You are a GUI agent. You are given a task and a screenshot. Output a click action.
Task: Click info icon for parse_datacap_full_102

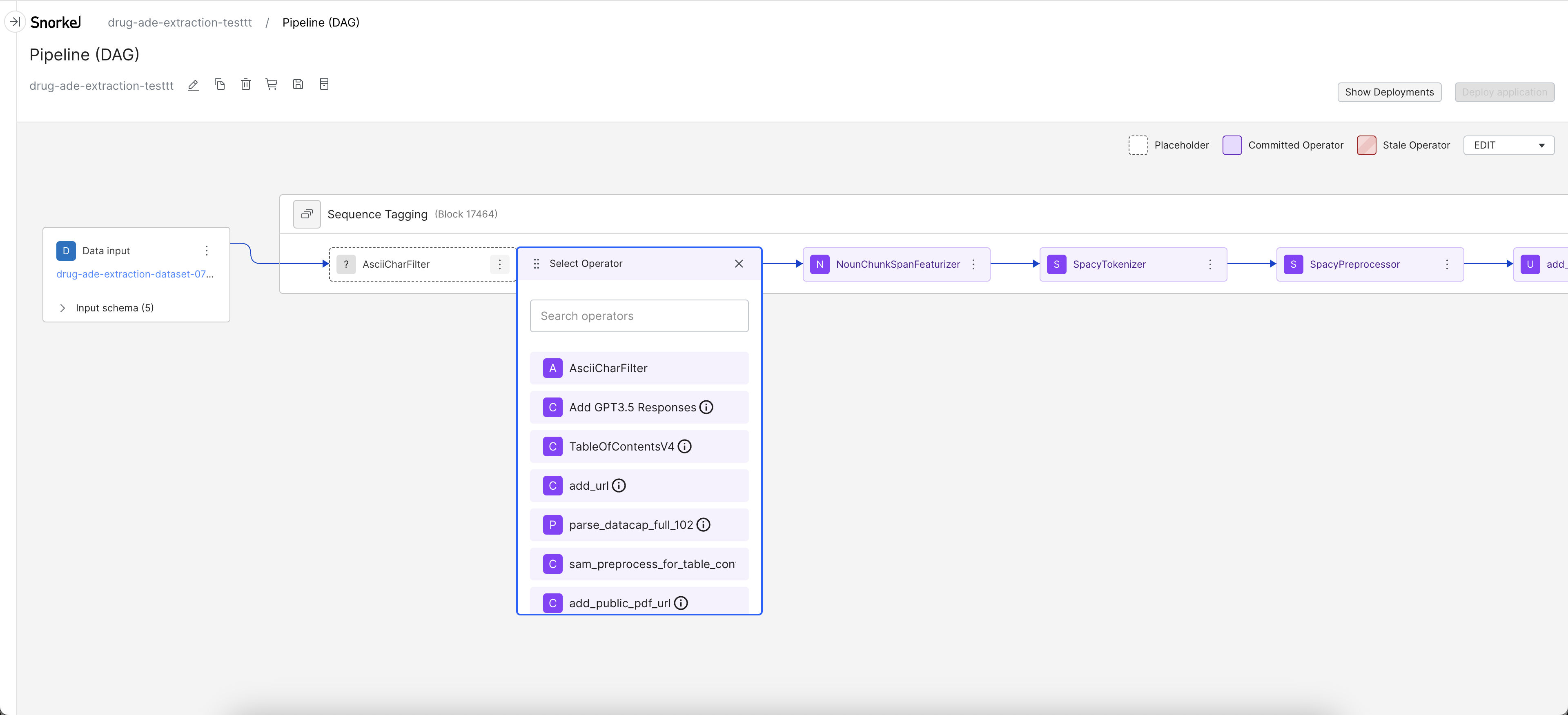pos(704,524)
